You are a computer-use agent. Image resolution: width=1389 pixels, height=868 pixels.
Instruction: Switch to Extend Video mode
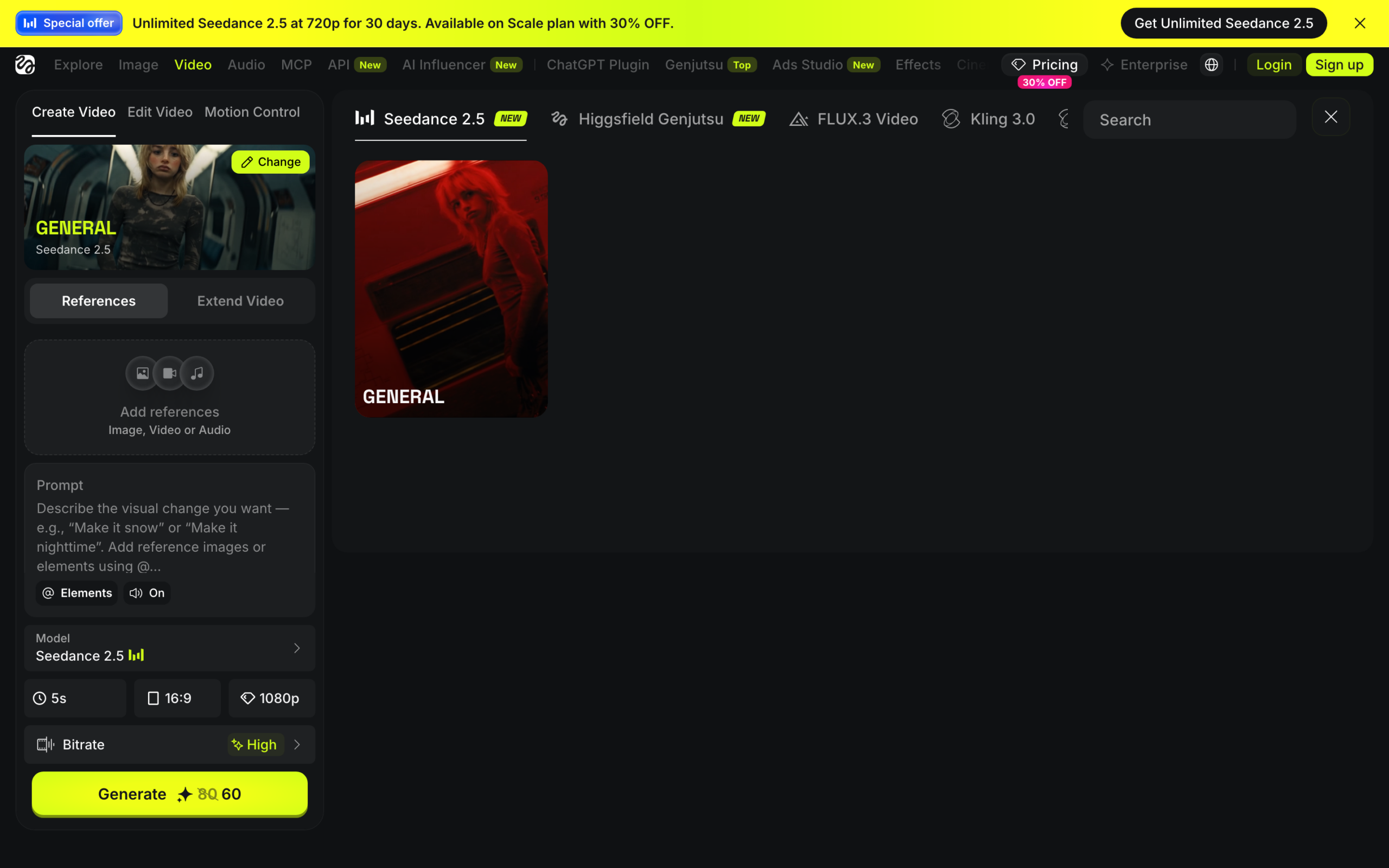[240, 301]
